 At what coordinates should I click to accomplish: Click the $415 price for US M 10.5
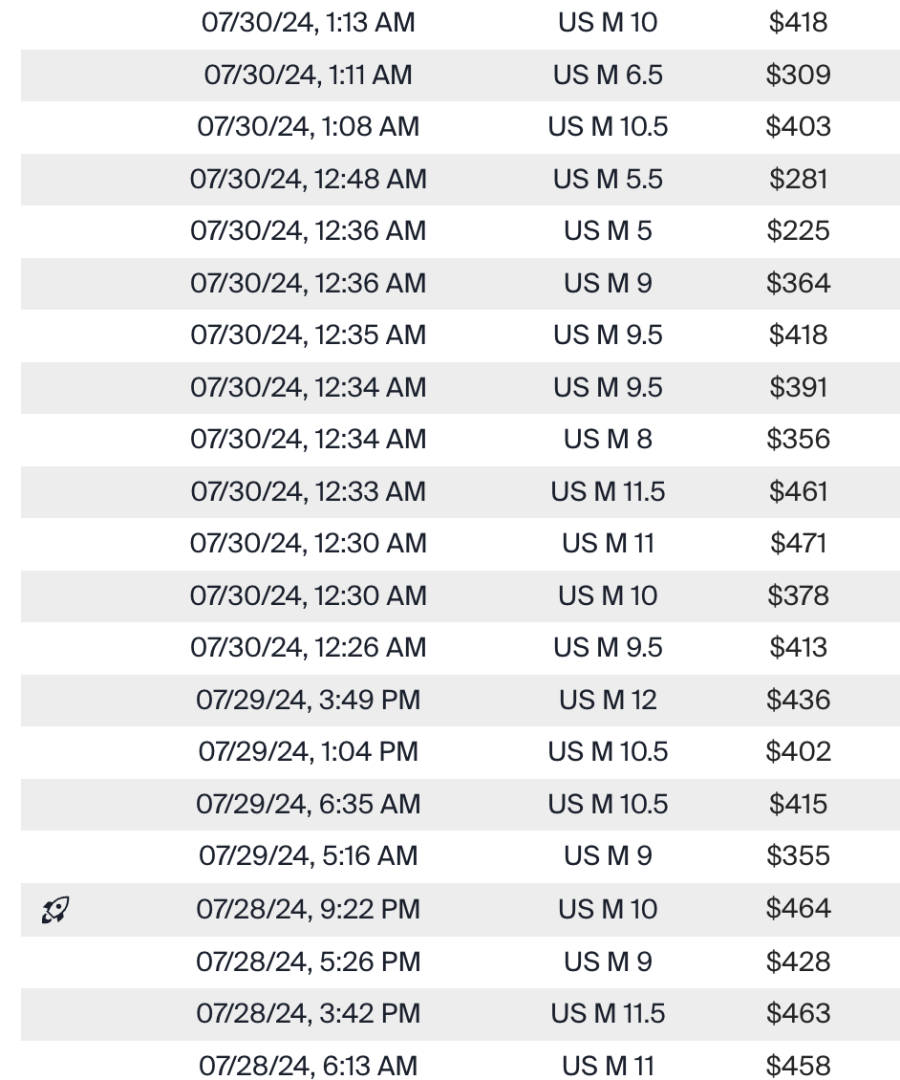(797, 804)
